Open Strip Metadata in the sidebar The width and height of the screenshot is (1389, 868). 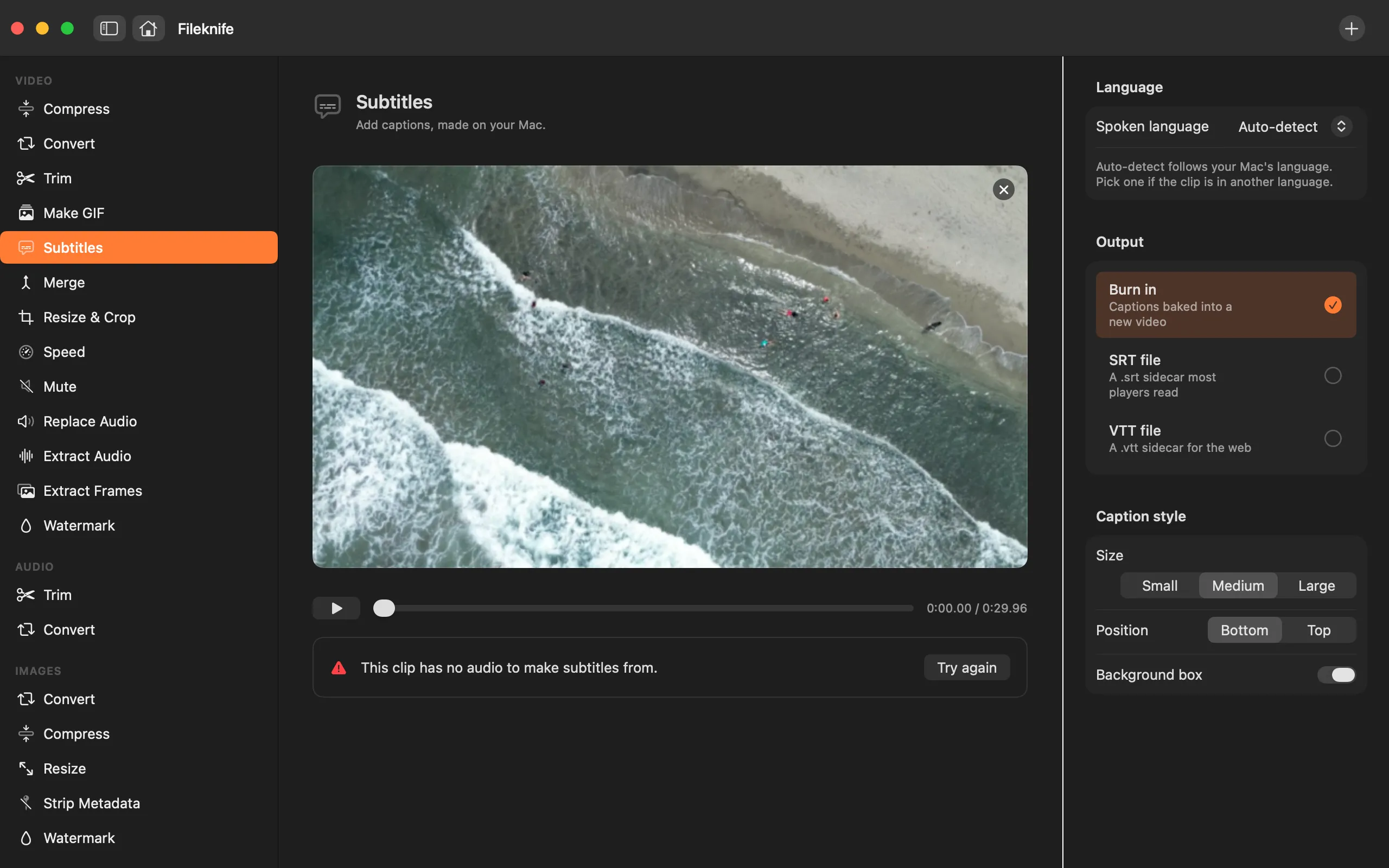point(139,803)
